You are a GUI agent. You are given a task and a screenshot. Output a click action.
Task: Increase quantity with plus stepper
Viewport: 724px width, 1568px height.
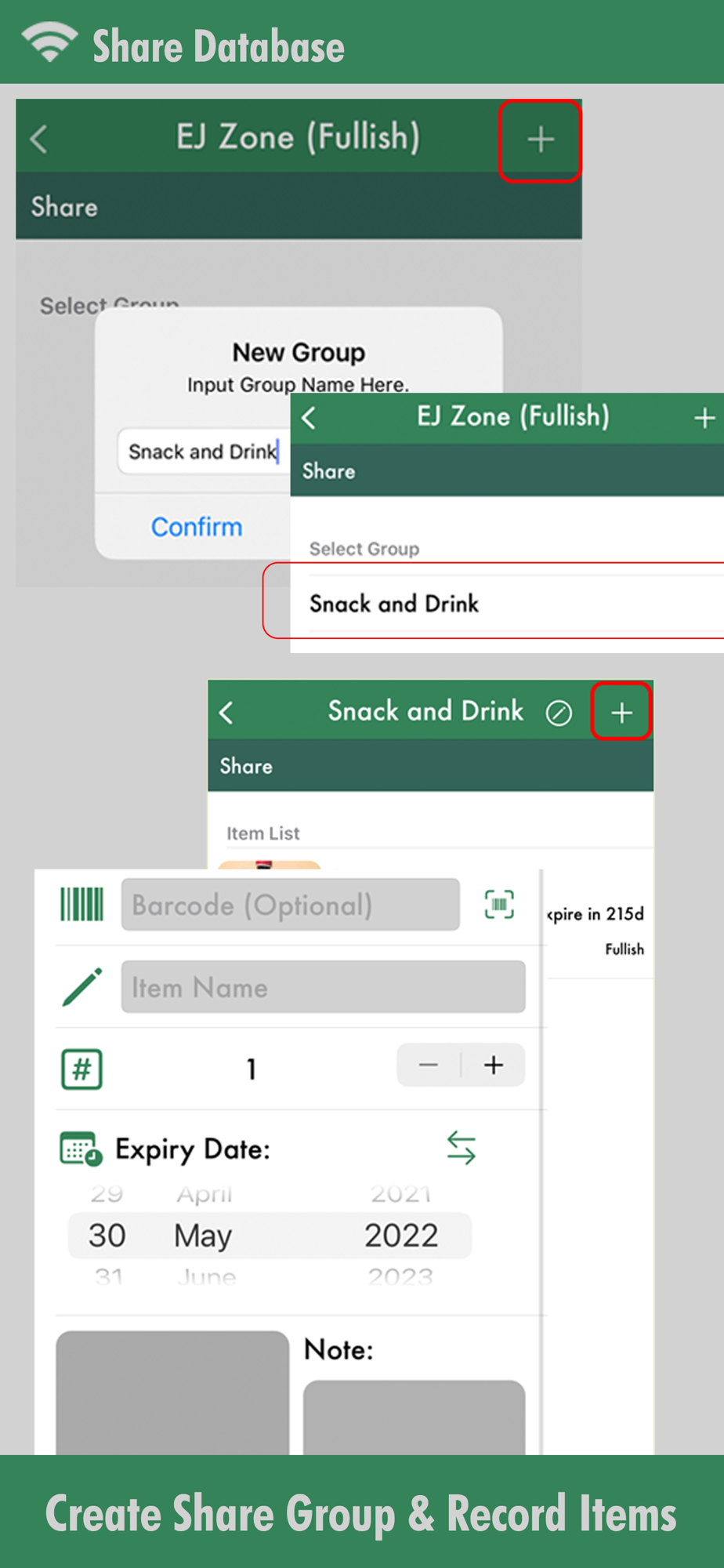click(494, 1065)
